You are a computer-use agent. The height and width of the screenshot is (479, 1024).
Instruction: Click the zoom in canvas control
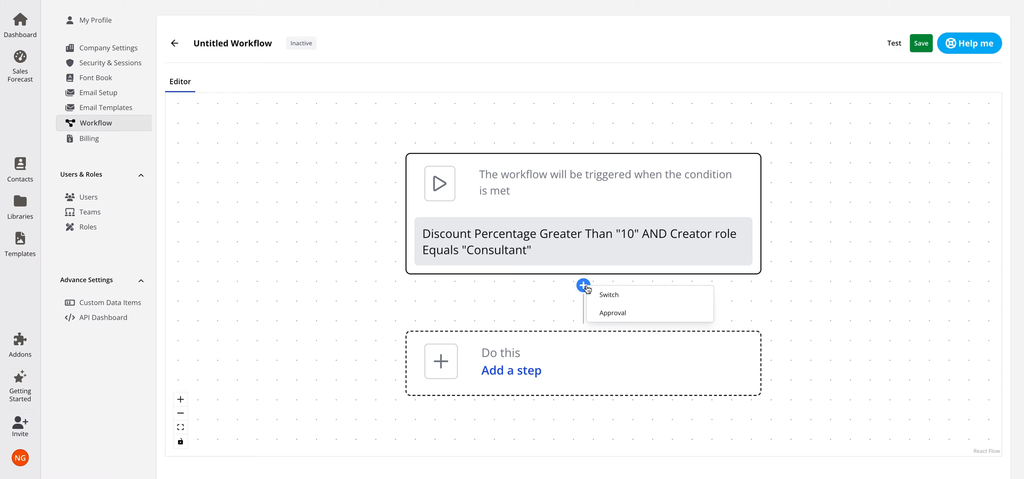181,400
